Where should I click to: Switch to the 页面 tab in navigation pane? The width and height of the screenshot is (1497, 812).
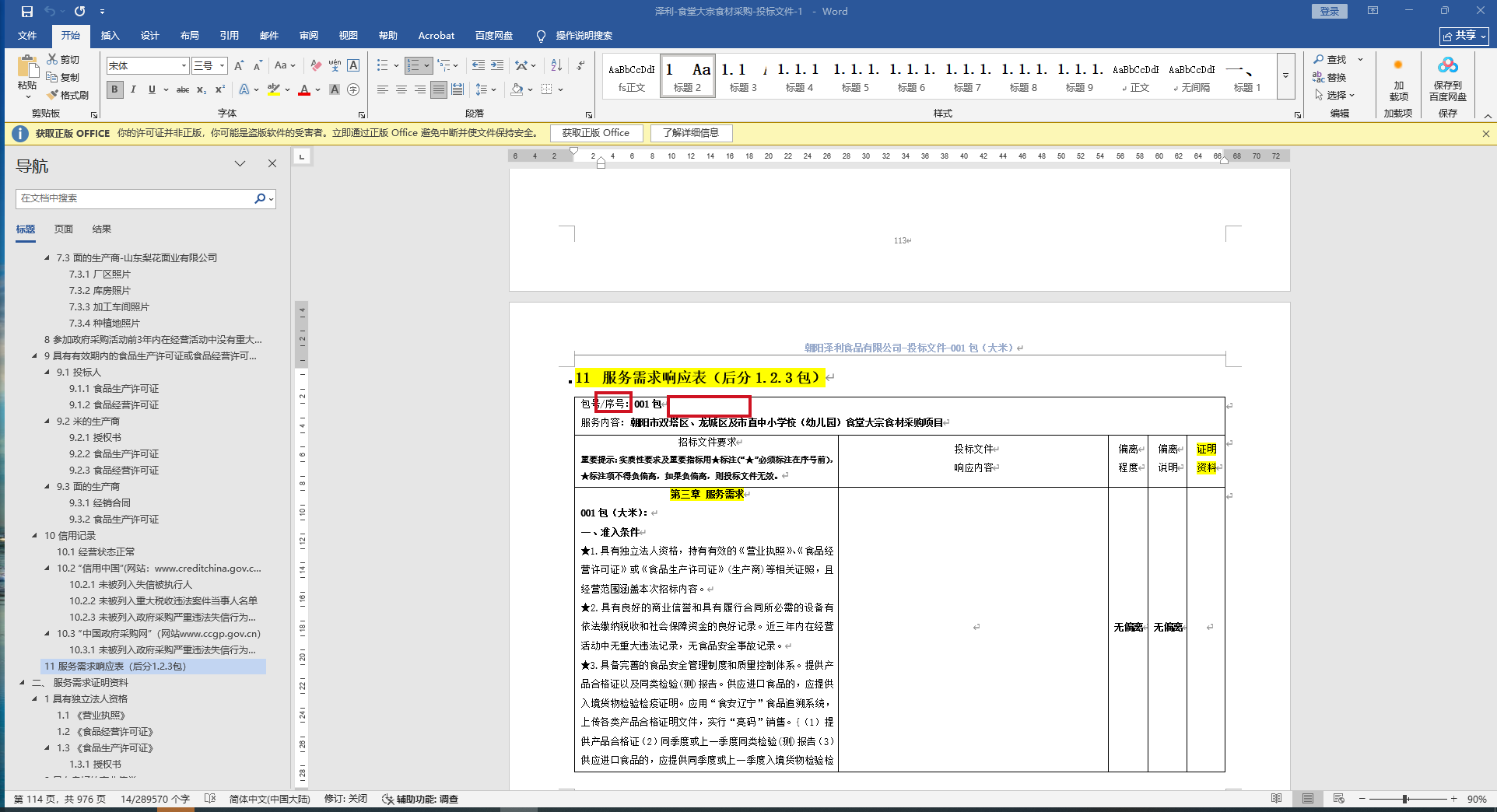(x=64, y=229)
